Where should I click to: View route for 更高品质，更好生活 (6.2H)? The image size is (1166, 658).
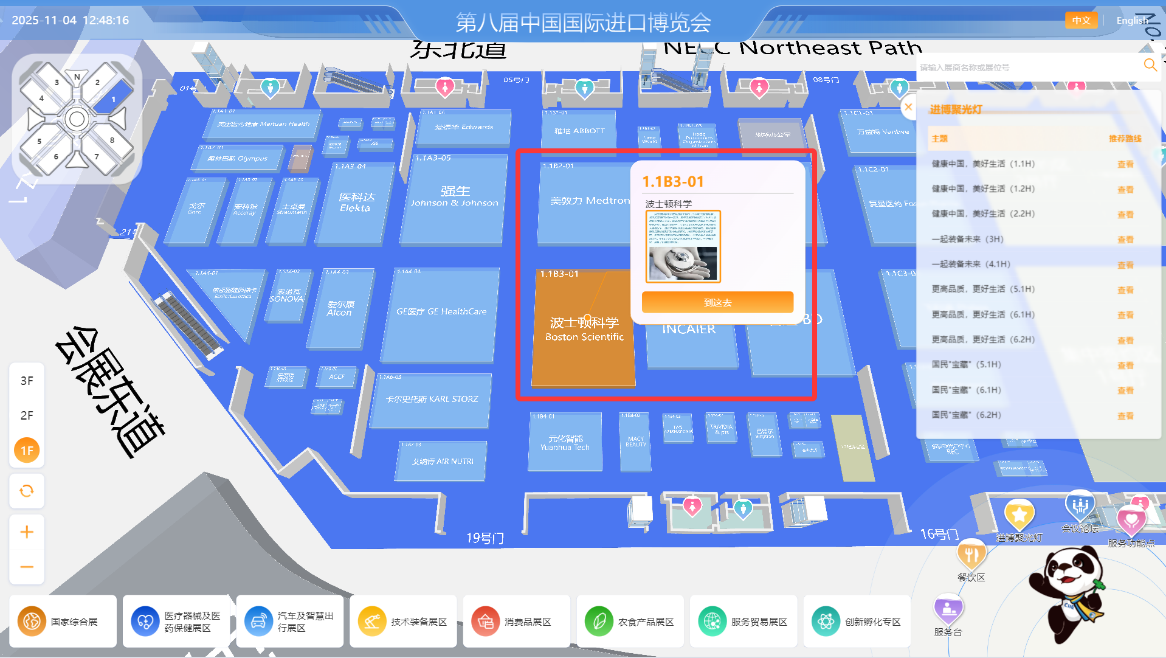point(1125,341)
